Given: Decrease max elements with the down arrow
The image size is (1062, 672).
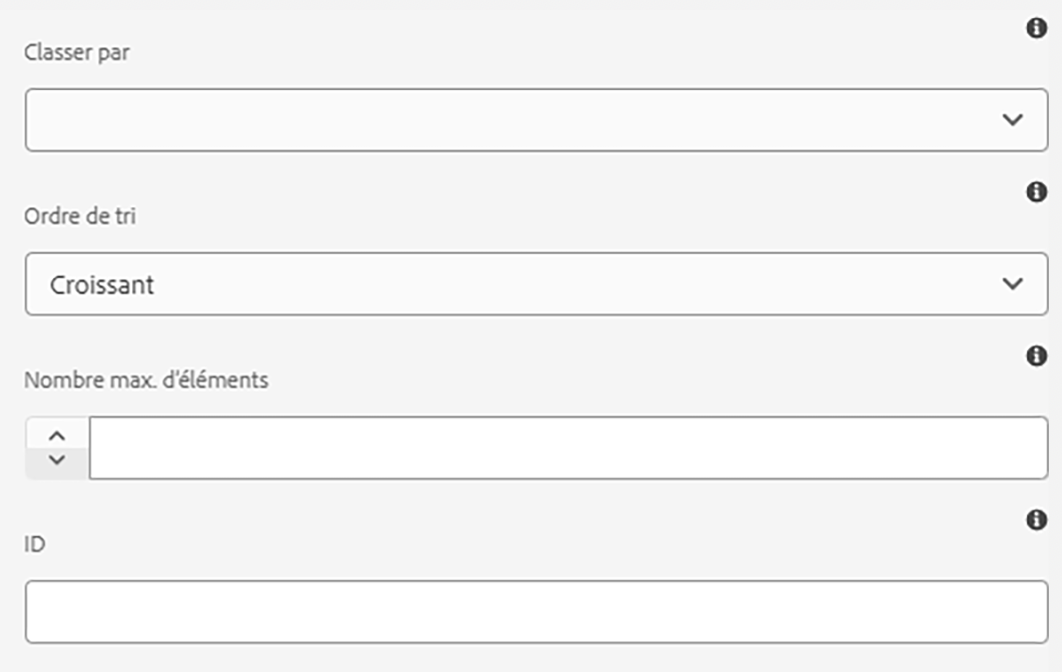Looking at the screenshot, I should pyautogui.click(x=57, y=460).
